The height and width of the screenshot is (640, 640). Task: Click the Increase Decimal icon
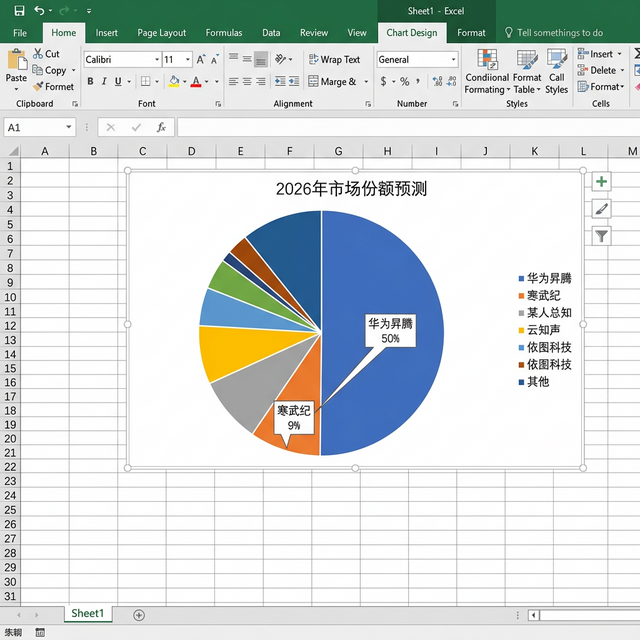coord(438,81)
